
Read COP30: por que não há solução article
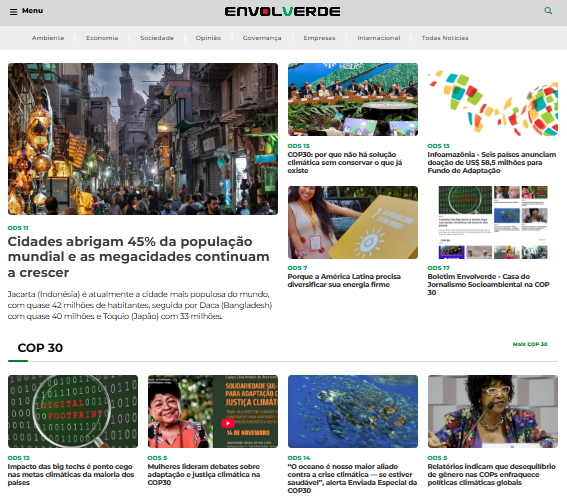coord(345,162)
